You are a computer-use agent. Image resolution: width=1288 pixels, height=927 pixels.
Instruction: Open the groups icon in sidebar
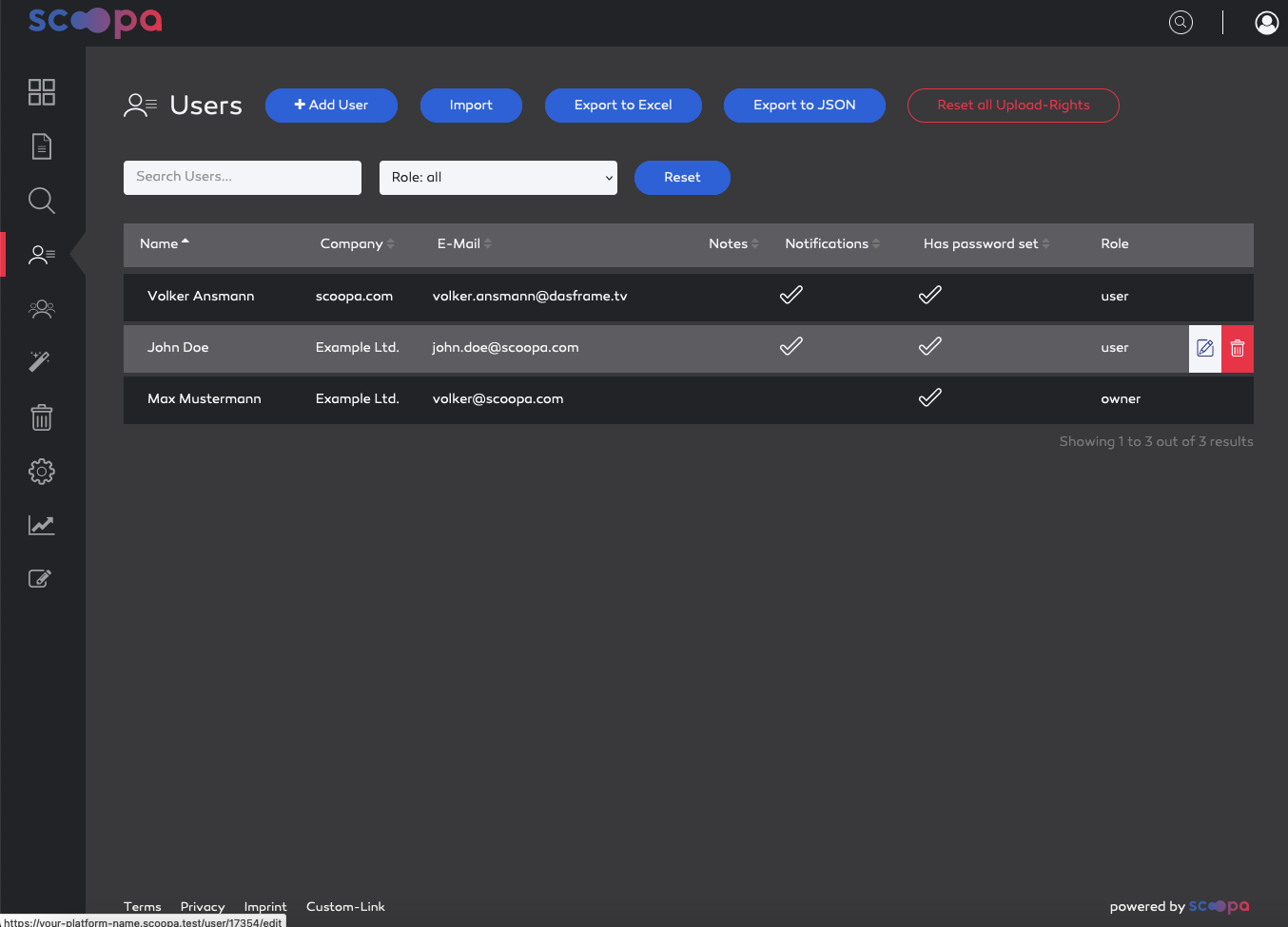[42, 309]
